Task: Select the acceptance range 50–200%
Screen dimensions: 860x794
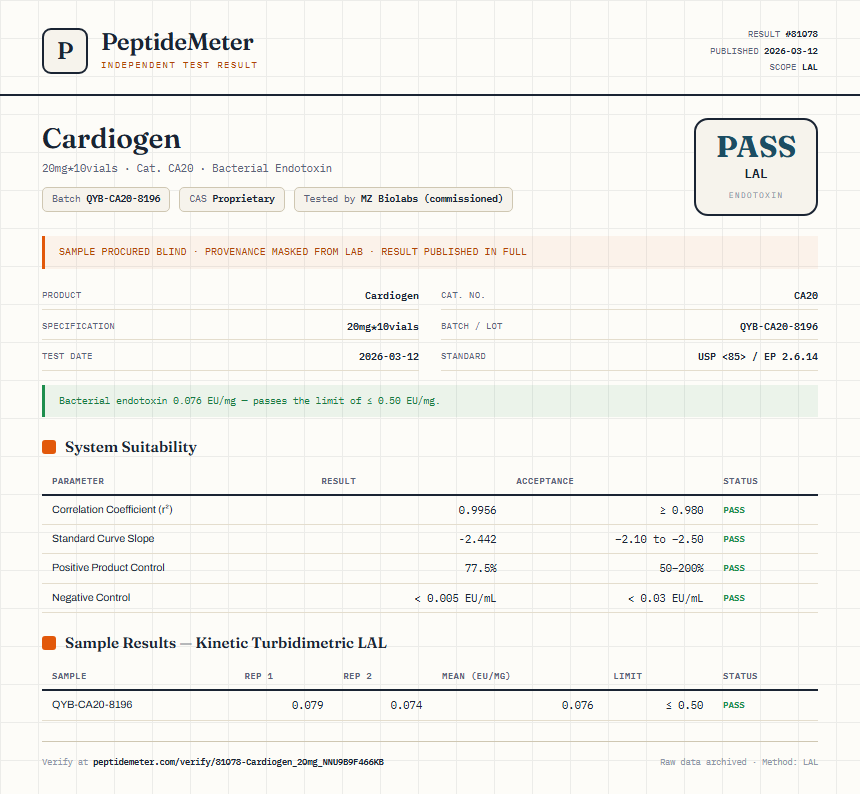Action: point(681,568)
